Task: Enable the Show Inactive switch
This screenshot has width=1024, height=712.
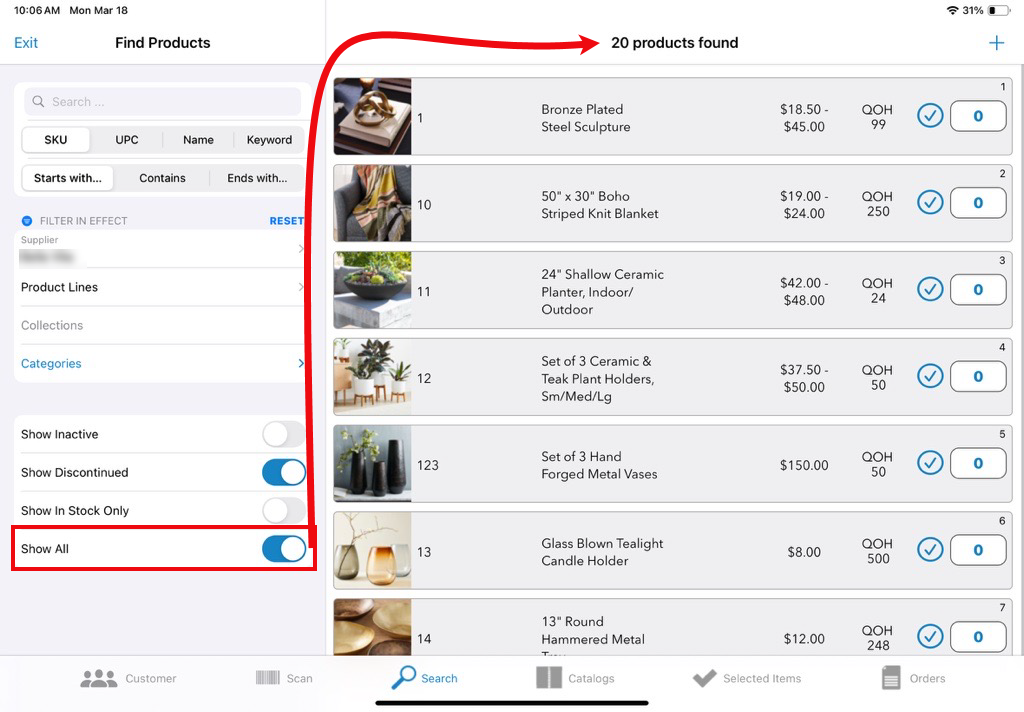Action: 283,434
